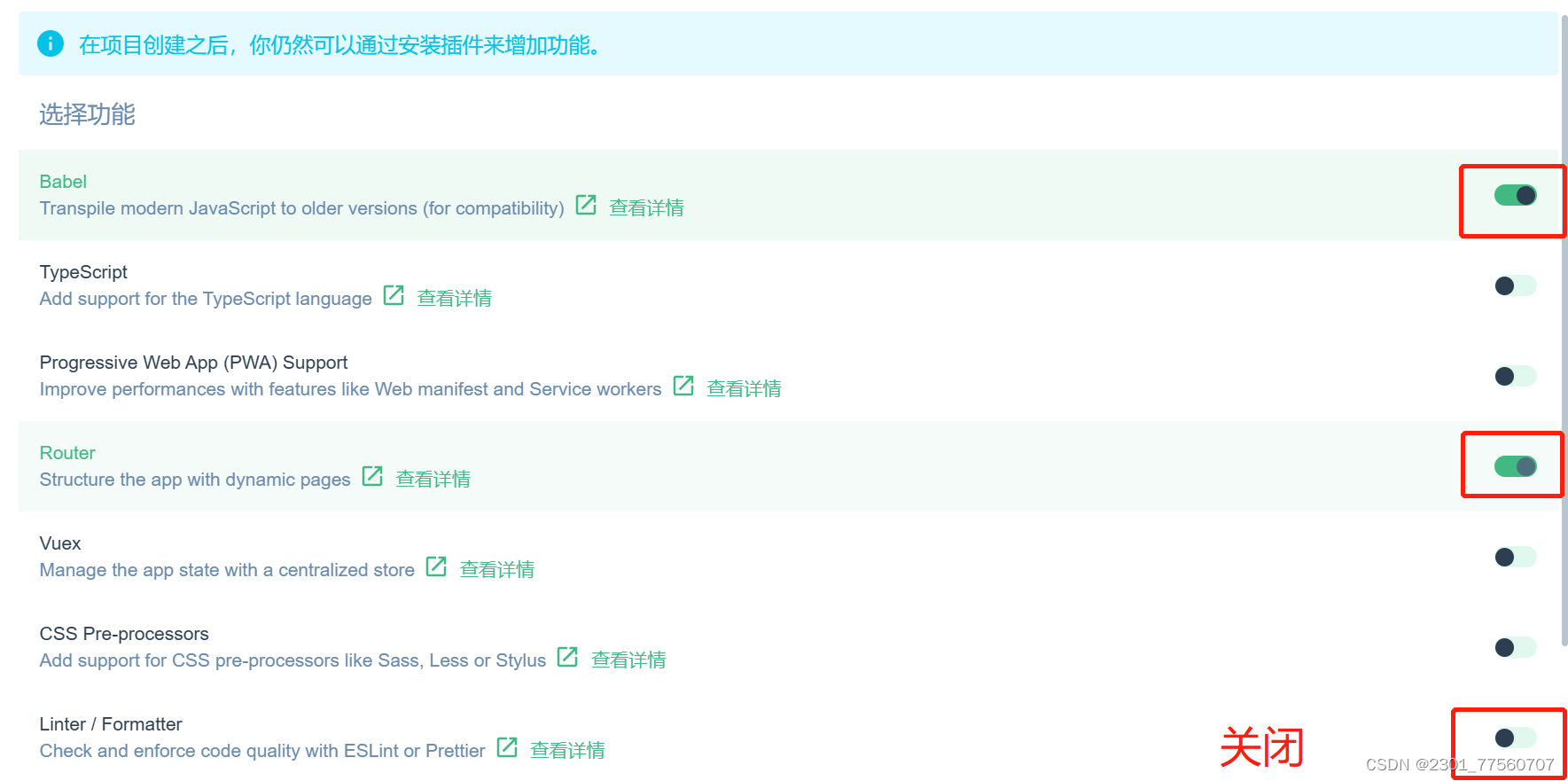
Task: Select the CSS Pre-processors title
Action: click(x=124, y=634)
